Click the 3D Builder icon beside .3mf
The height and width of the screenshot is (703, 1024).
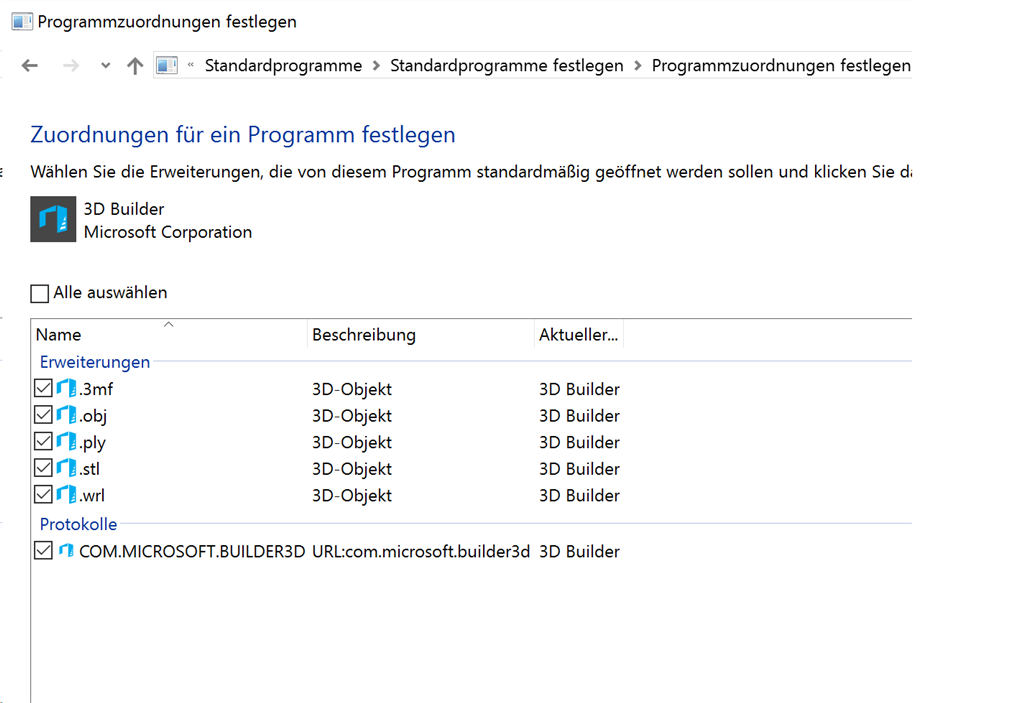point(66,388)
